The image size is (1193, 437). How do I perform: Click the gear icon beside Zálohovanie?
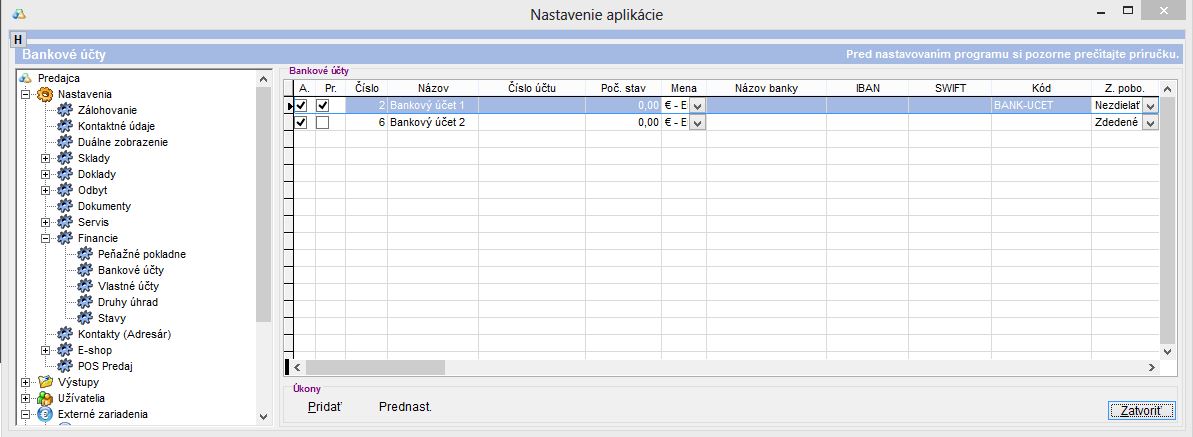[66, 110]
